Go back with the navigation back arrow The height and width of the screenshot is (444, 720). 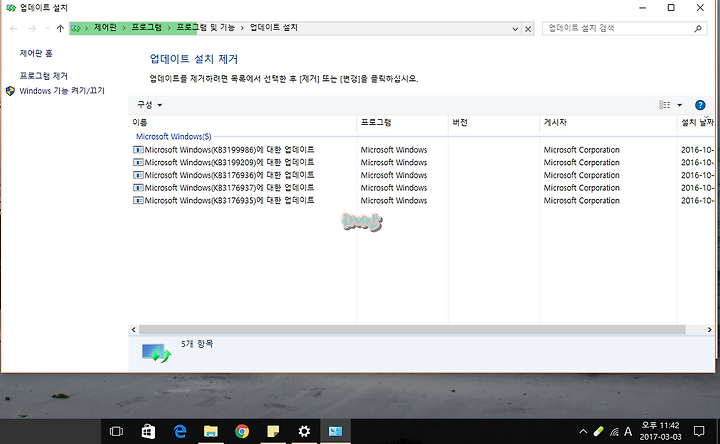(x=14, y=28)
